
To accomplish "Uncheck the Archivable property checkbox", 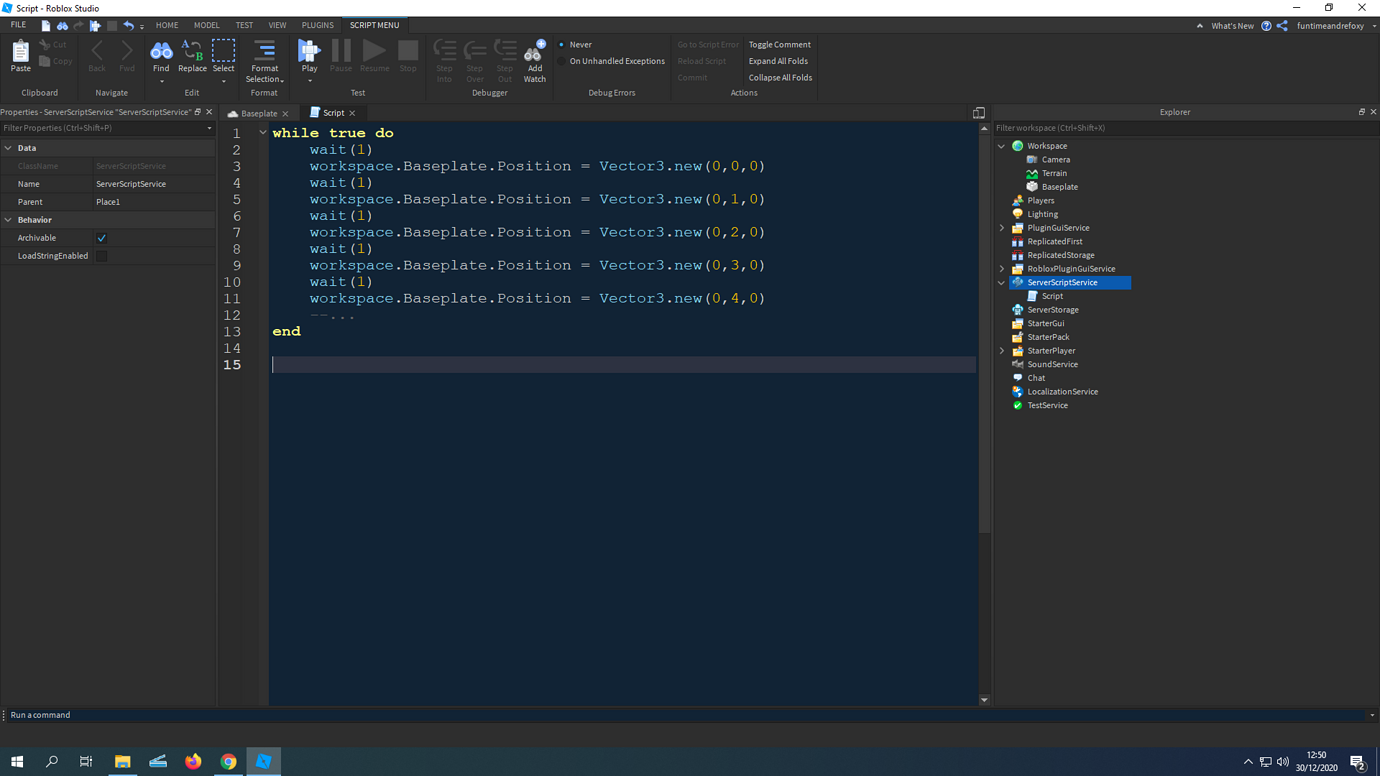I will point(100,237).
